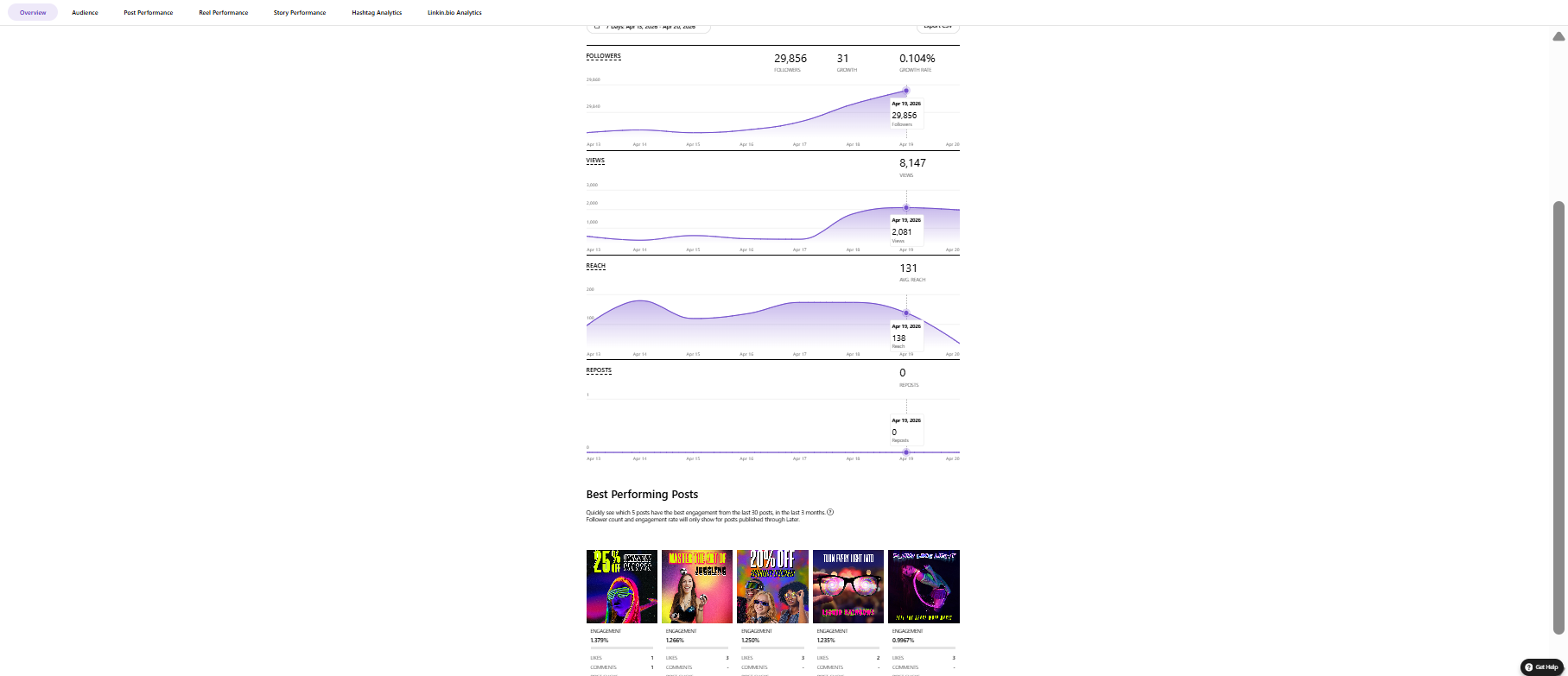The width and height of the screenshot is (1568, 676).
Task: Click the Apr 19 data point on Reach chart
Action: point(906,313)
